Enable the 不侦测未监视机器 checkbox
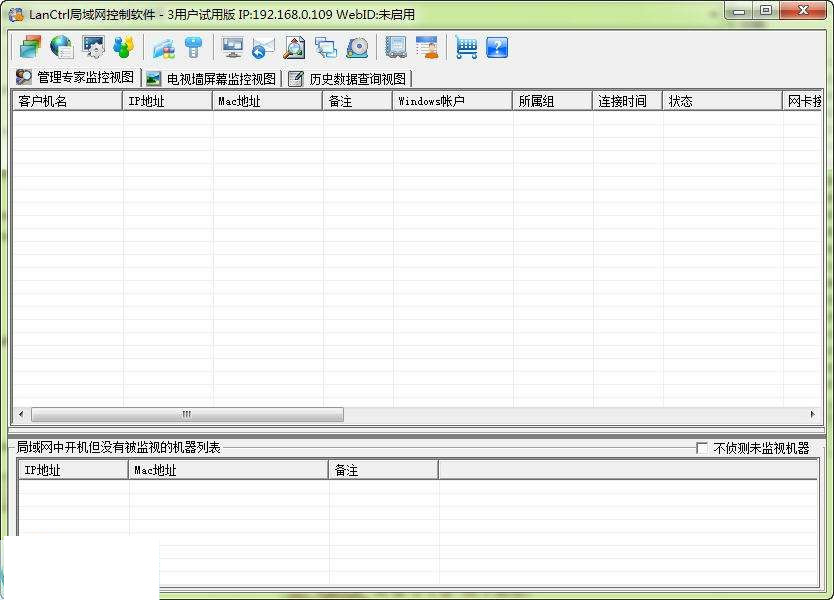 (702, 448)
